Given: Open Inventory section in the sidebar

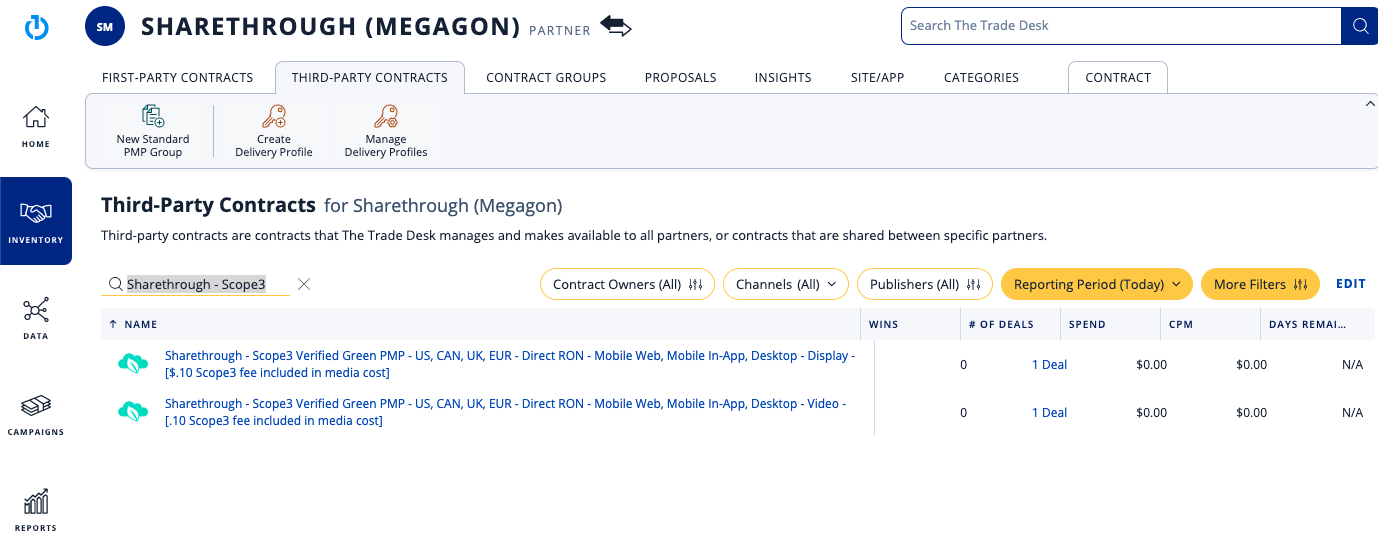Looking at the screenshot, I should click(36, 221).
